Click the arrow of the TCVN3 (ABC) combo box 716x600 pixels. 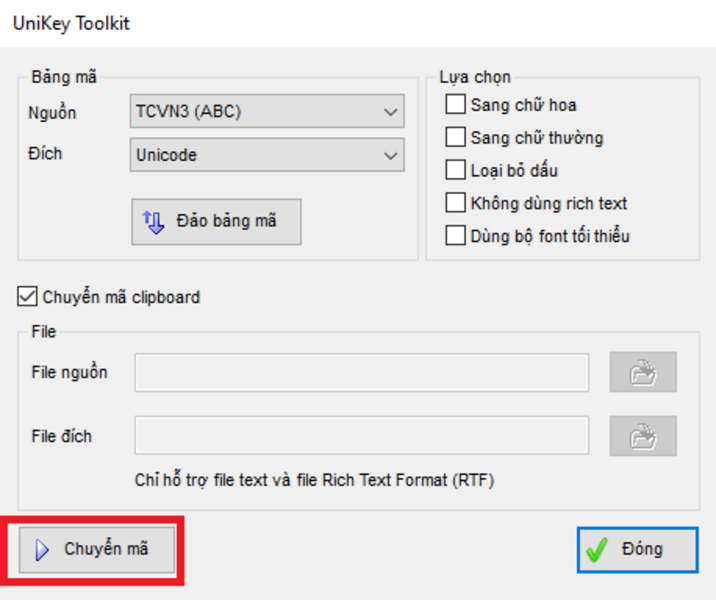[x=390, y=112]
